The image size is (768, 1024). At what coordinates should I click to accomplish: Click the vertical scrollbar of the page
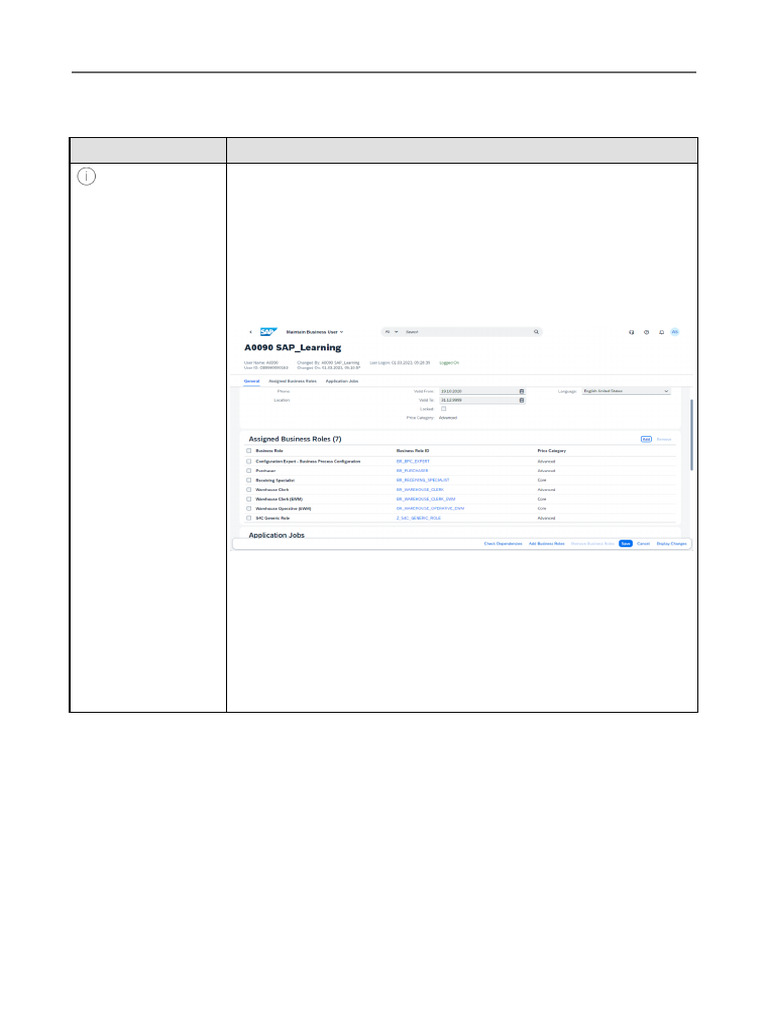click(691, 434)
